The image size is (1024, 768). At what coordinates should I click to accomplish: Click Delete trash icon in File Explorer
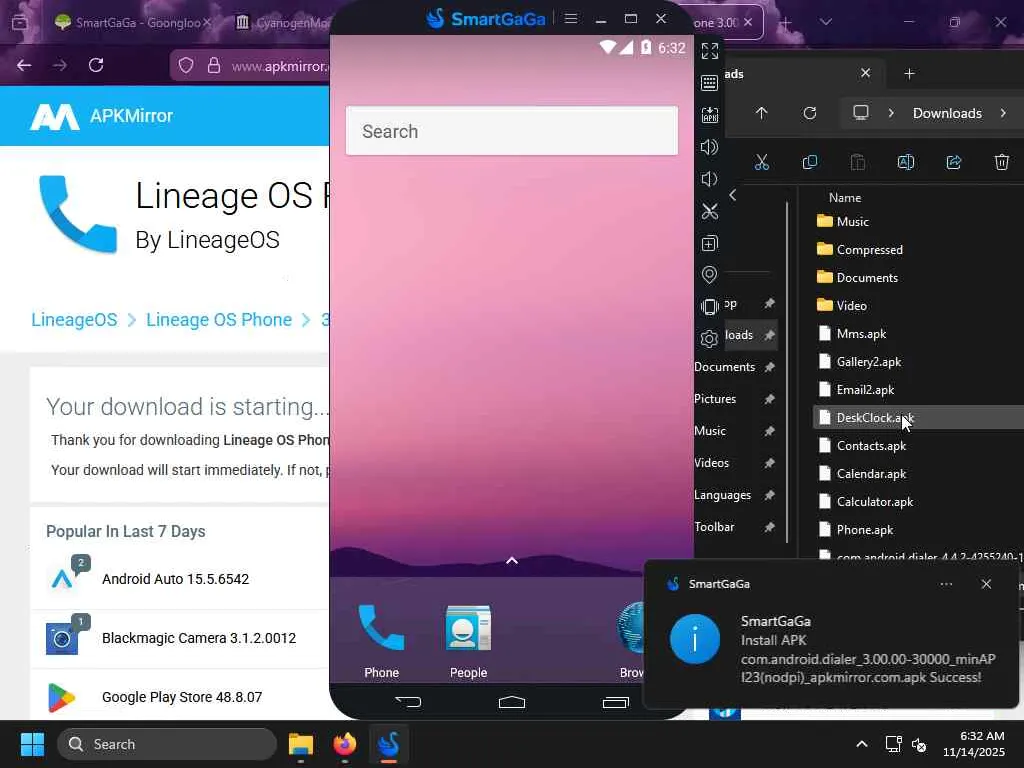[x=1002, y=162]
